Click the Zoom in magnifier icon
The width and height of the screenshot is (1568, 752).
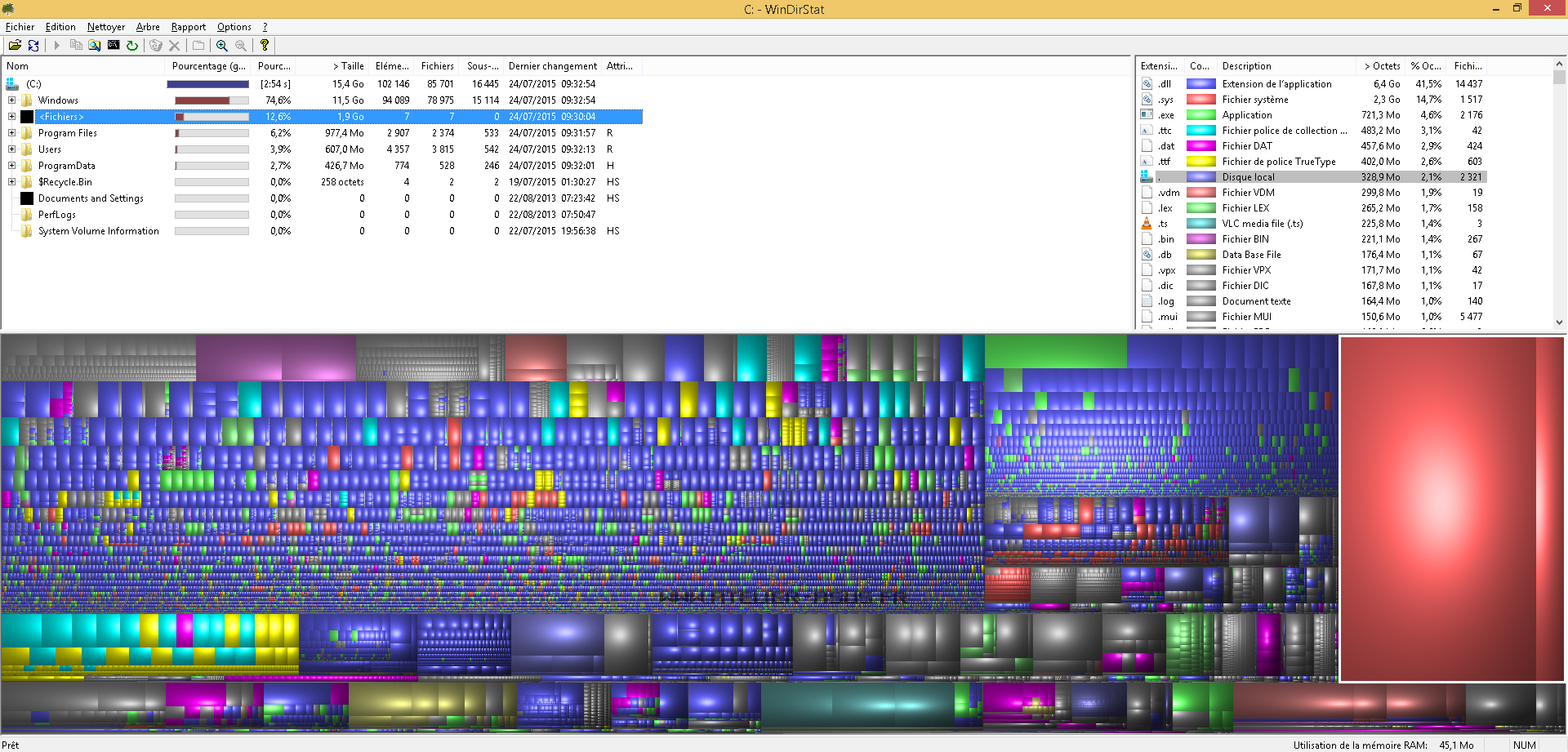coord(222,46)
